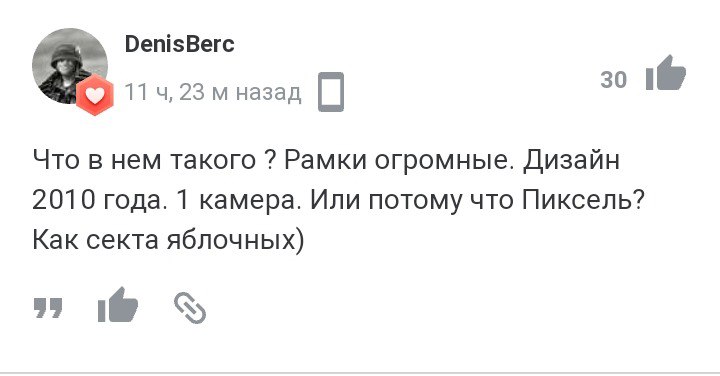Viewport: 720px width, 376px height.
Task: Click the word "Дизайн" in the comment
Action: [572, 160]
